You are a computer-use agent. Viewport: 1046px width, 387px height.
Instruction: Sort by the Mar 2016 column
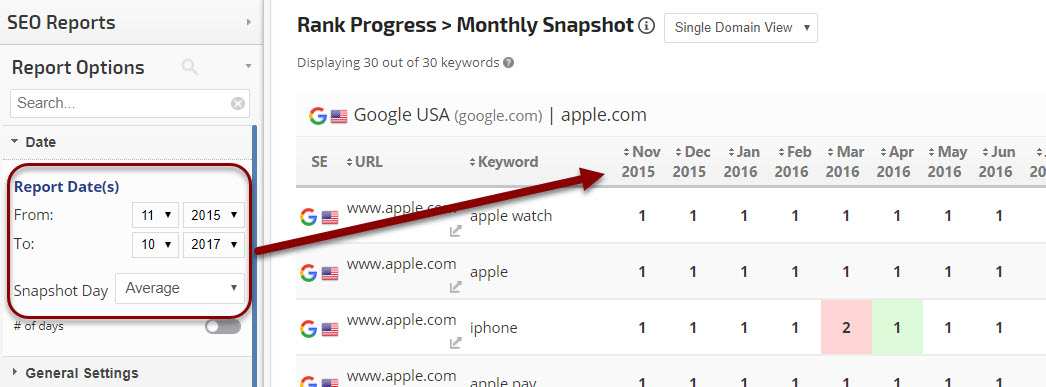click(842, 162)
